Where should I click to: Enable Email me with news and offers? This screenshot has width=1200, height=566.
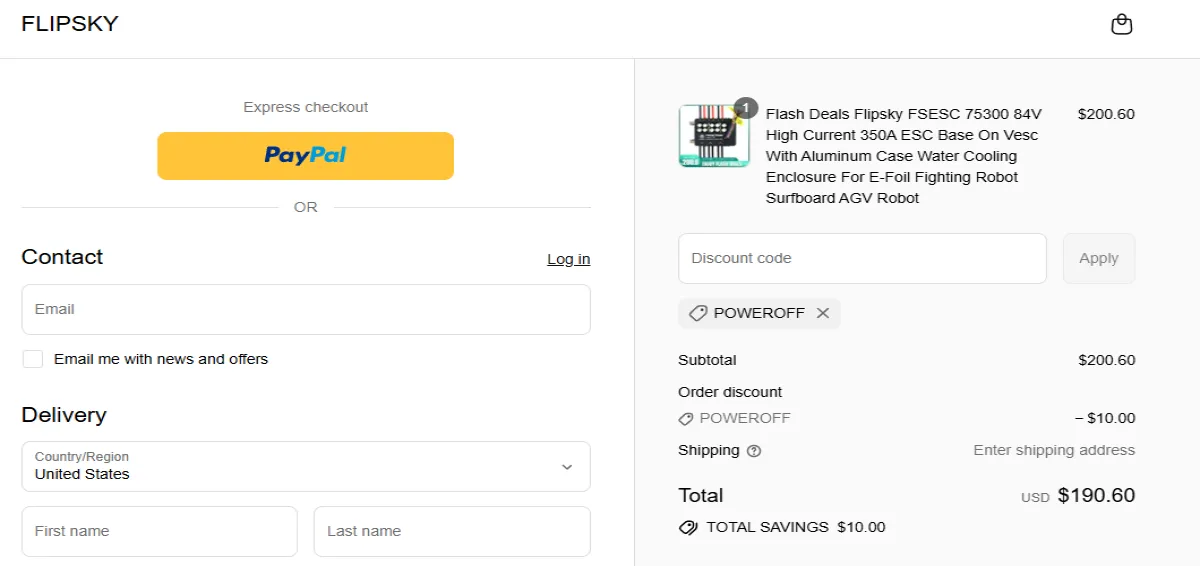point(33,359)
